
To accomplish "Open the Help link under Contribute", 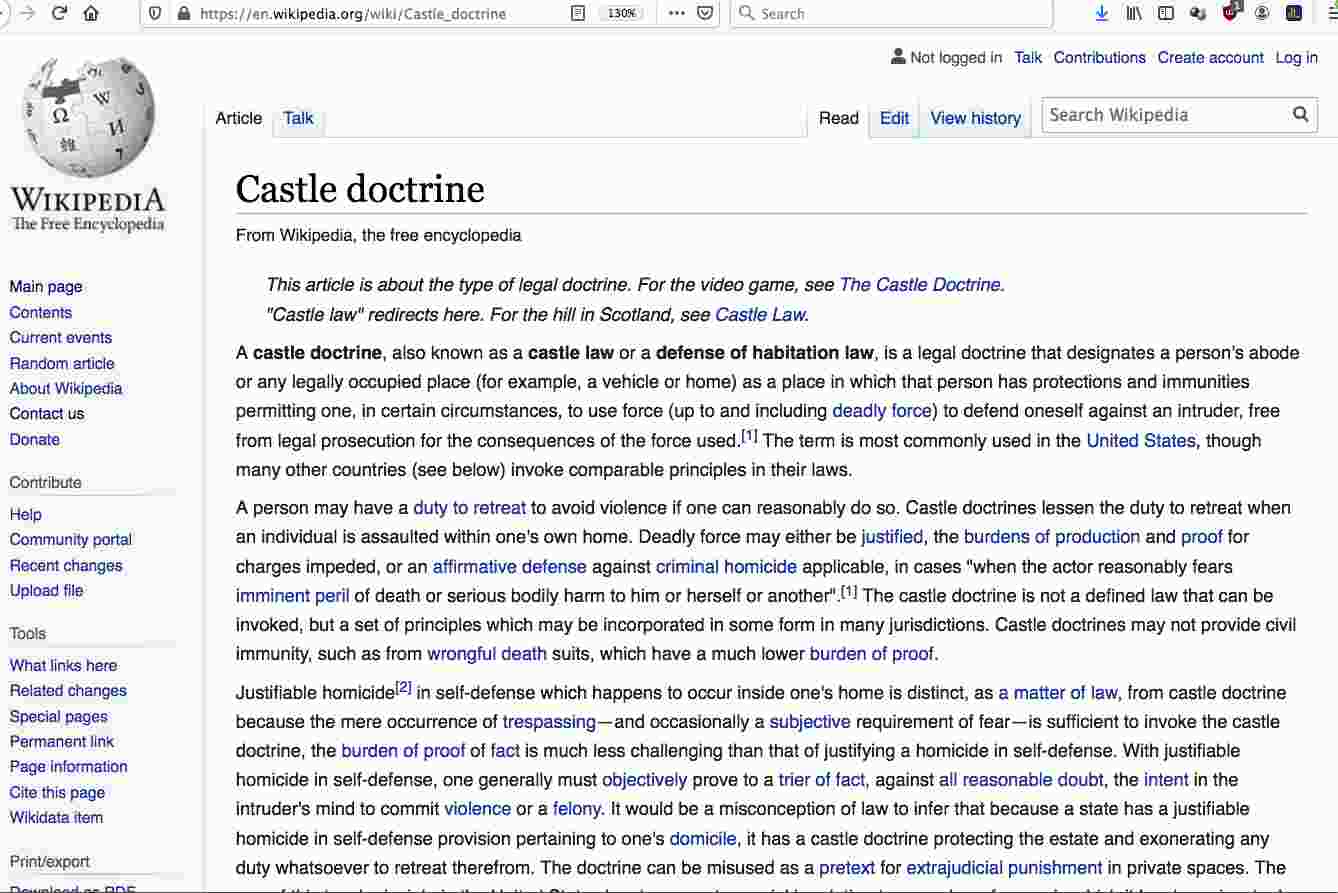I will [x=25, y=514].
